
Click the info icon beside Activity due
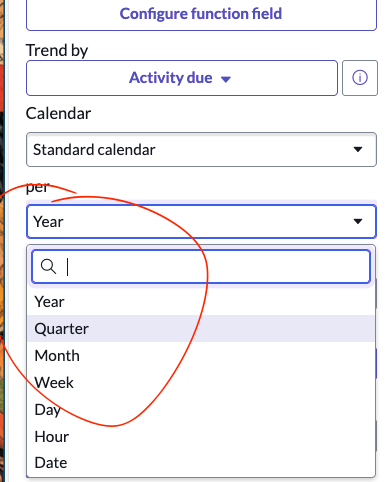tap(360, 78)
